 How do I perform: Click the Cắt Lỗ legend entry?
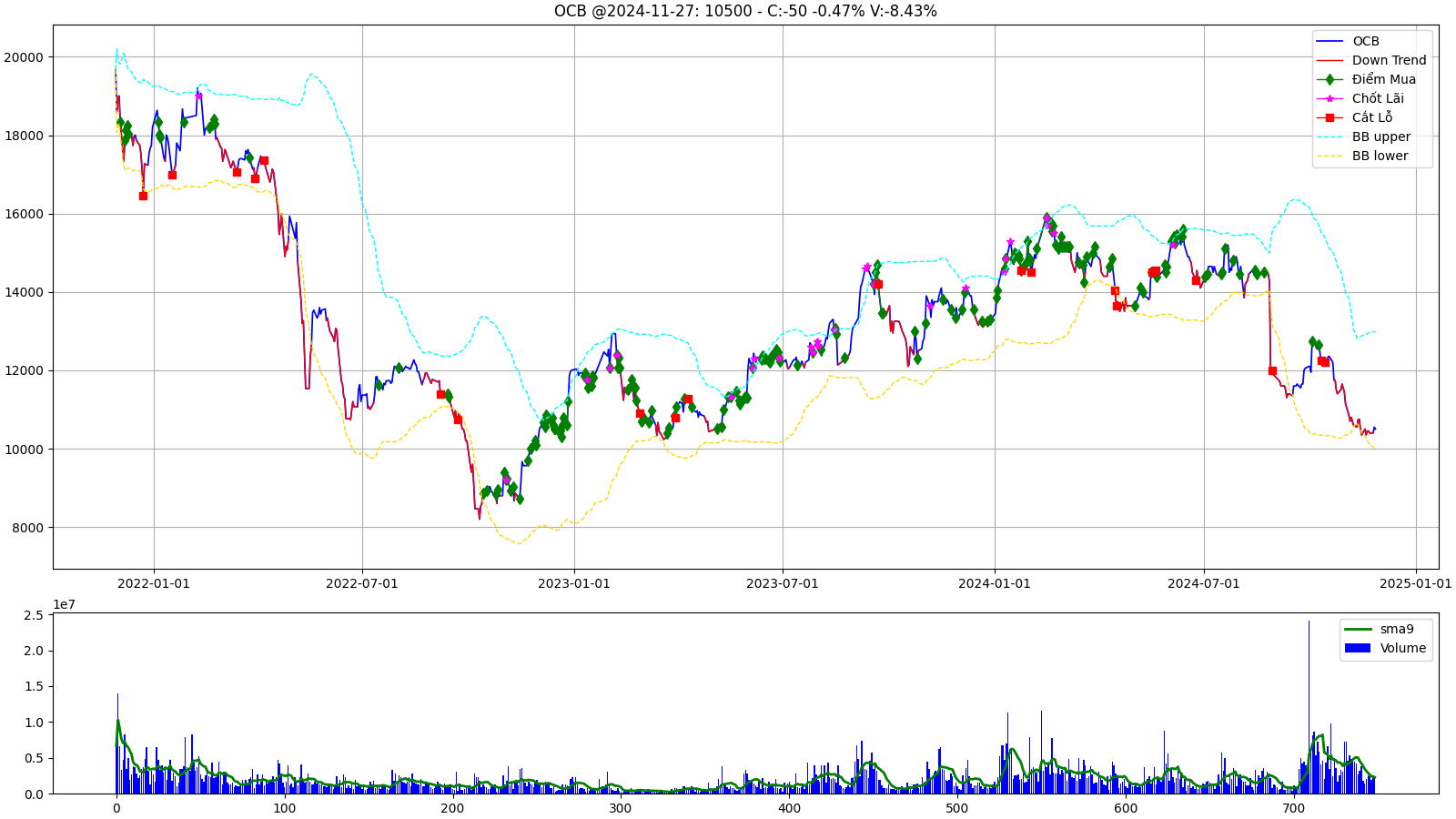1354,117
